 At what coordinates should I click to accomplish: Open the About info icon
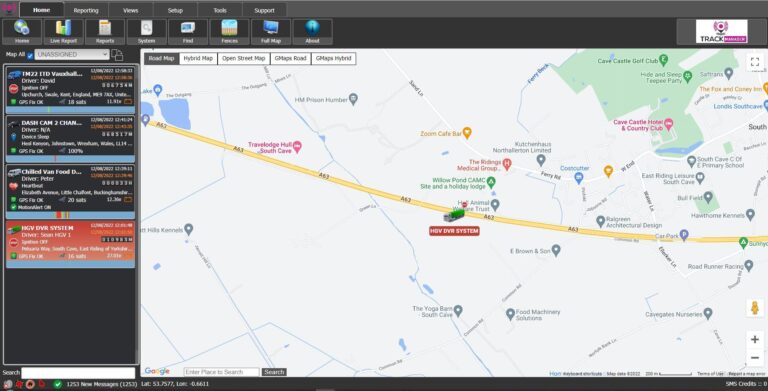point(312,32)
